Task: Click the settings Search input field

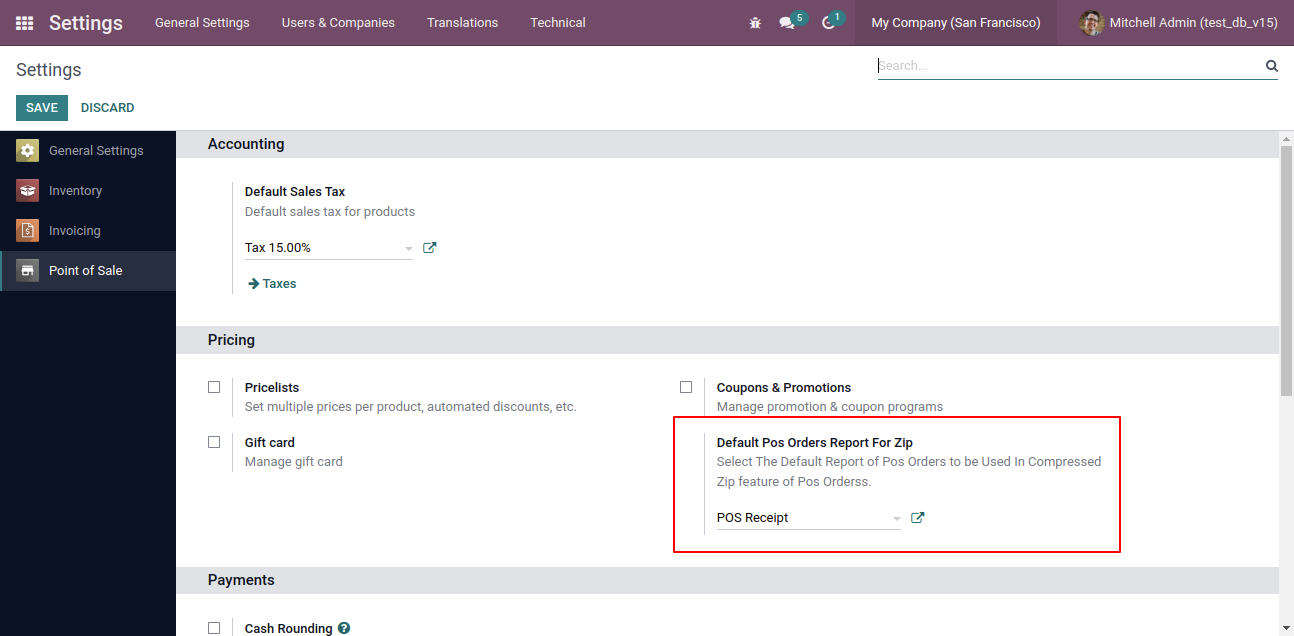Action: (x=1070, y=66)
